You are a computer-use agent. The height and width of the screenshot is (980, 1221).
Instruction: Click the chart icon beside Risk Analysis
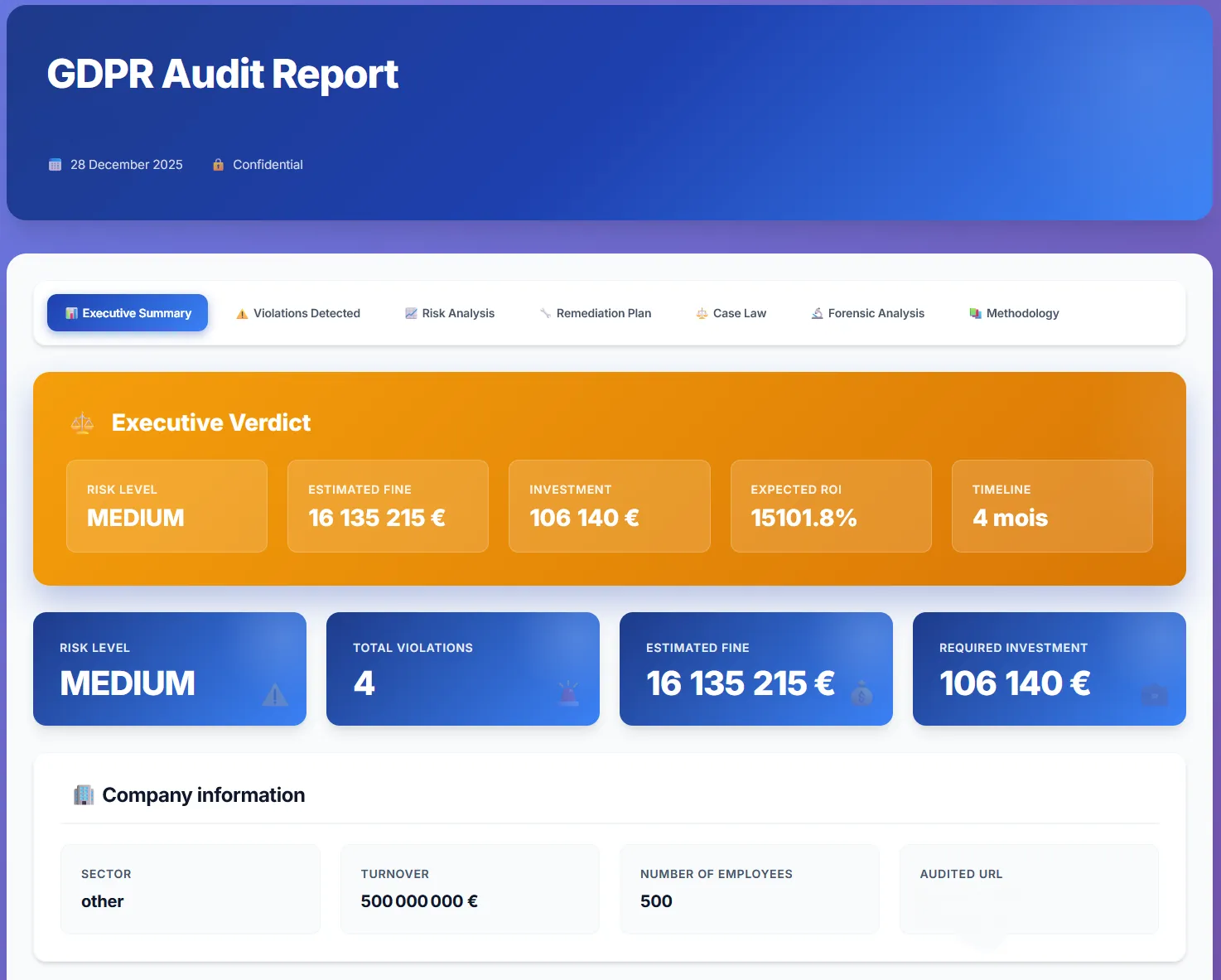pyautogui.click(x=411, y=313)
